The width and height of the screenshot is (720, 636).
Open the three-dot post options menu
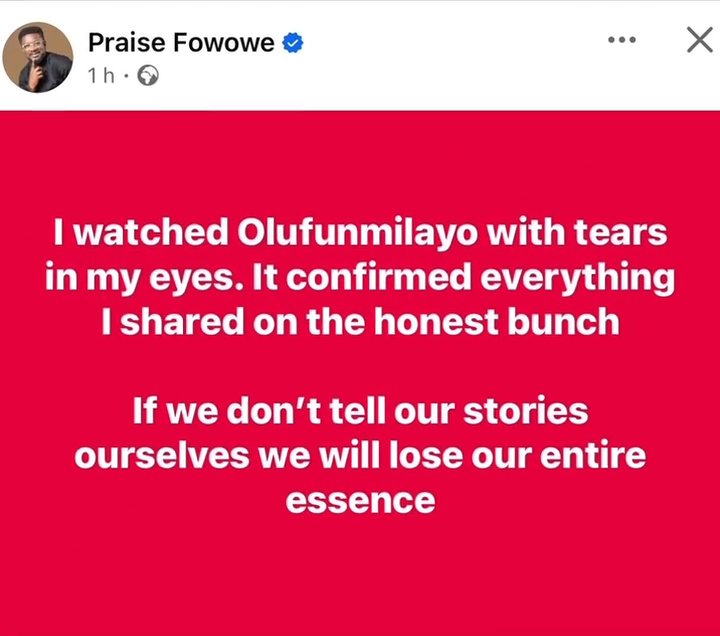click(622, 40)
